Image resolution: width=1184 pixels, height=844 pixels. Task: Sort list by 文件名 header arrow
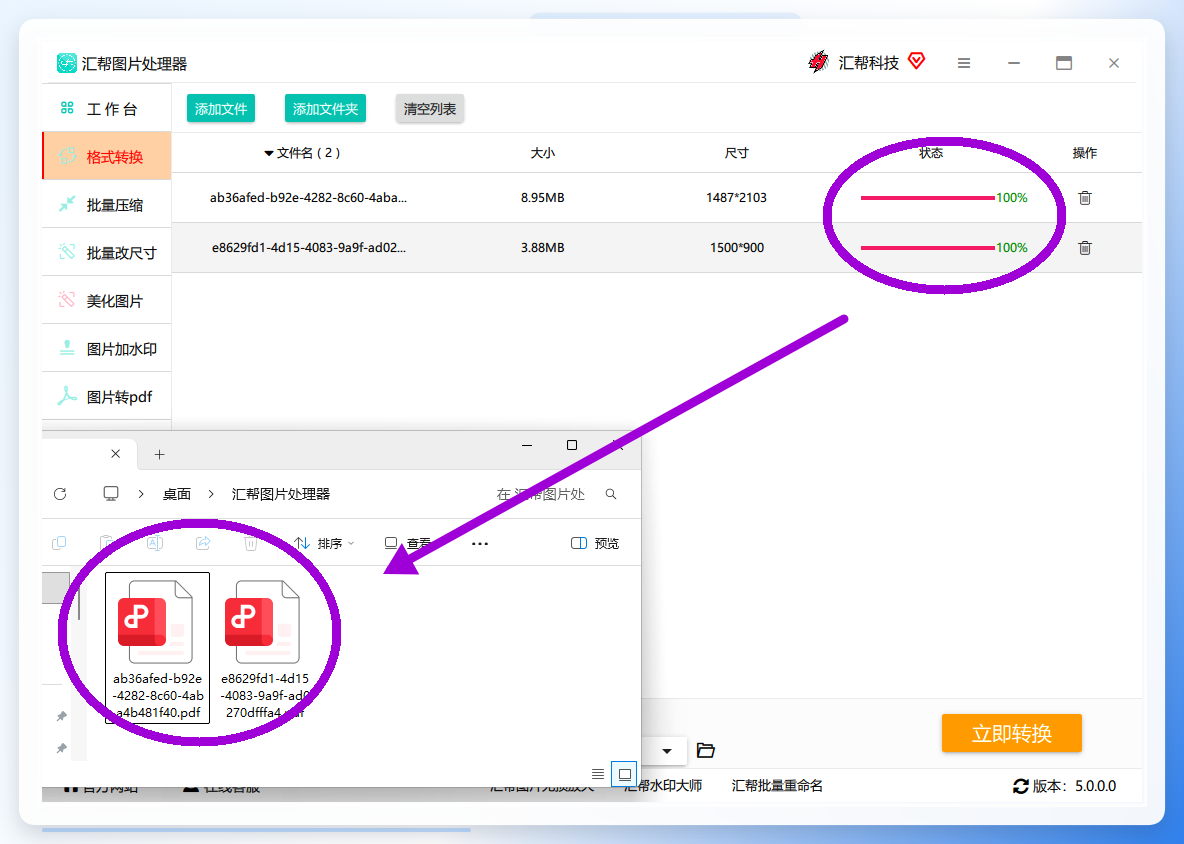click(268, 153)
